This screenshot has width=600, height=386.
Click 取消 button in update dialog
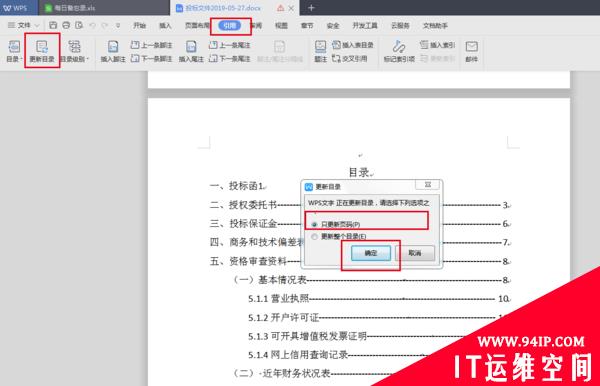click(415, 253)
